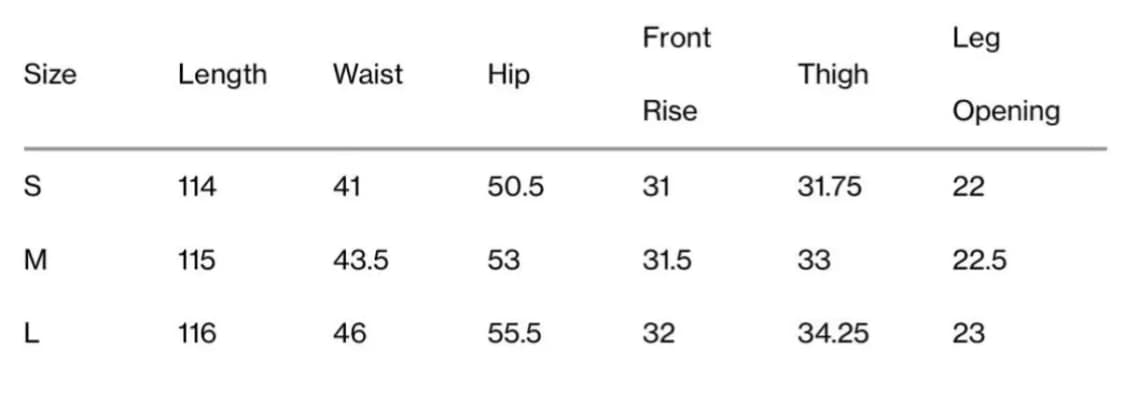Select the 34.25 thigh value
Screen dimensions: 1125x409
(833, 333)
